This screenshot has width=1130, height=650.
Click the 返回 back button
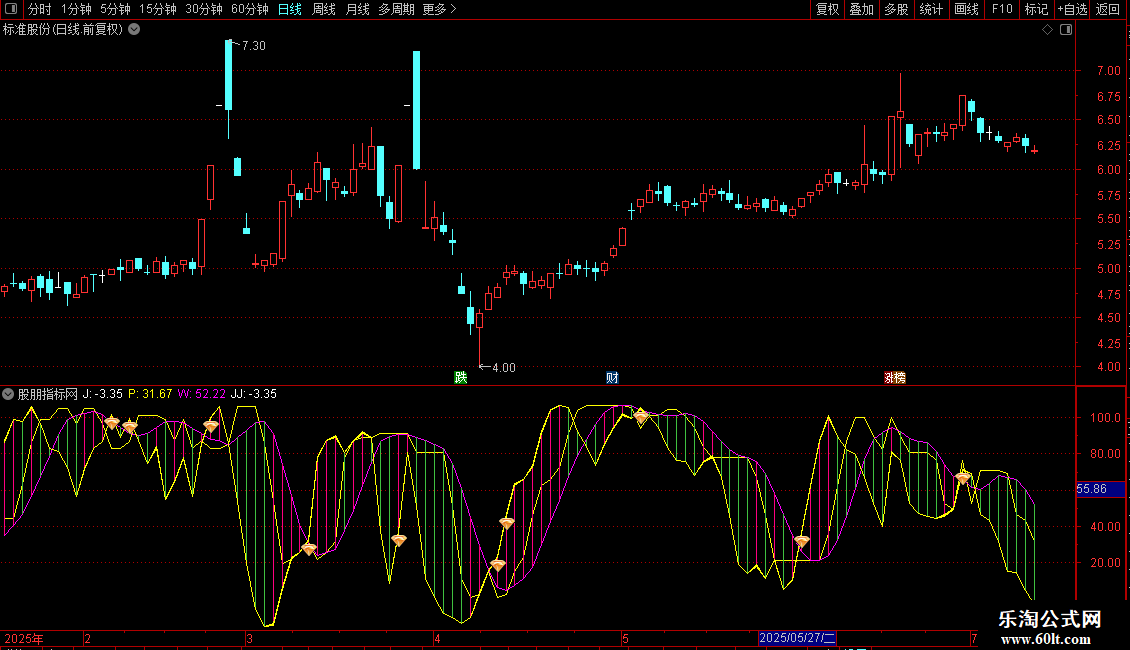1108,9
